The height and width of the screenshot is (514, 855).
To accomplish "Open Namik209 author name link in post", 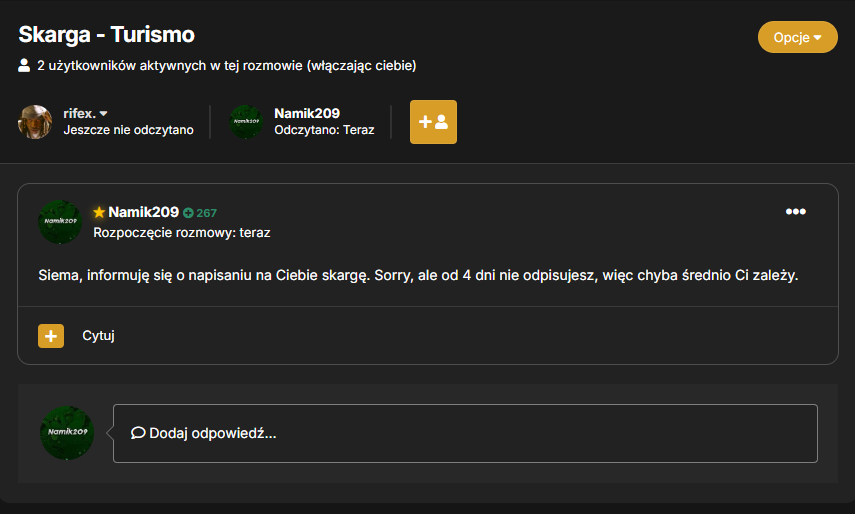I will click(x=143, y=212).
